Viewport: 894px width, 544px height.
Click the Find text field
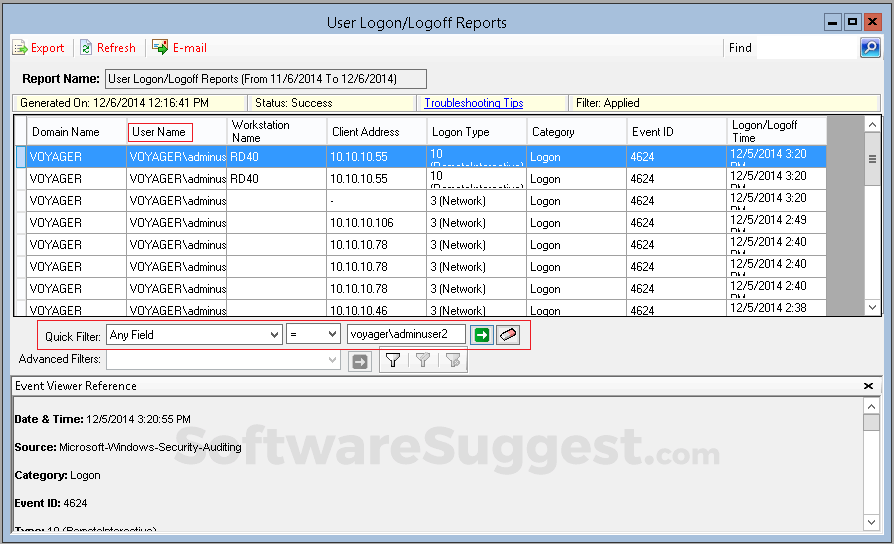[x=807, y=48]
